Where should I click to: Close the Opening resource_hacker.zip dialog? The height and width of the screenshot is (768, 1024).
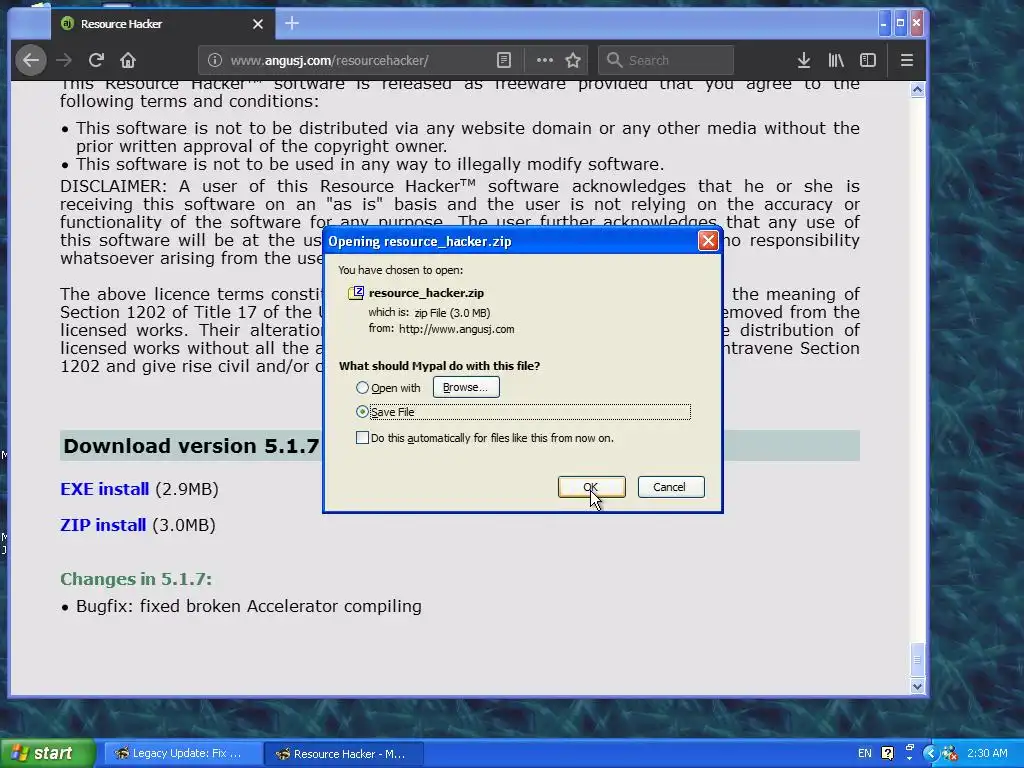(708, 241)
